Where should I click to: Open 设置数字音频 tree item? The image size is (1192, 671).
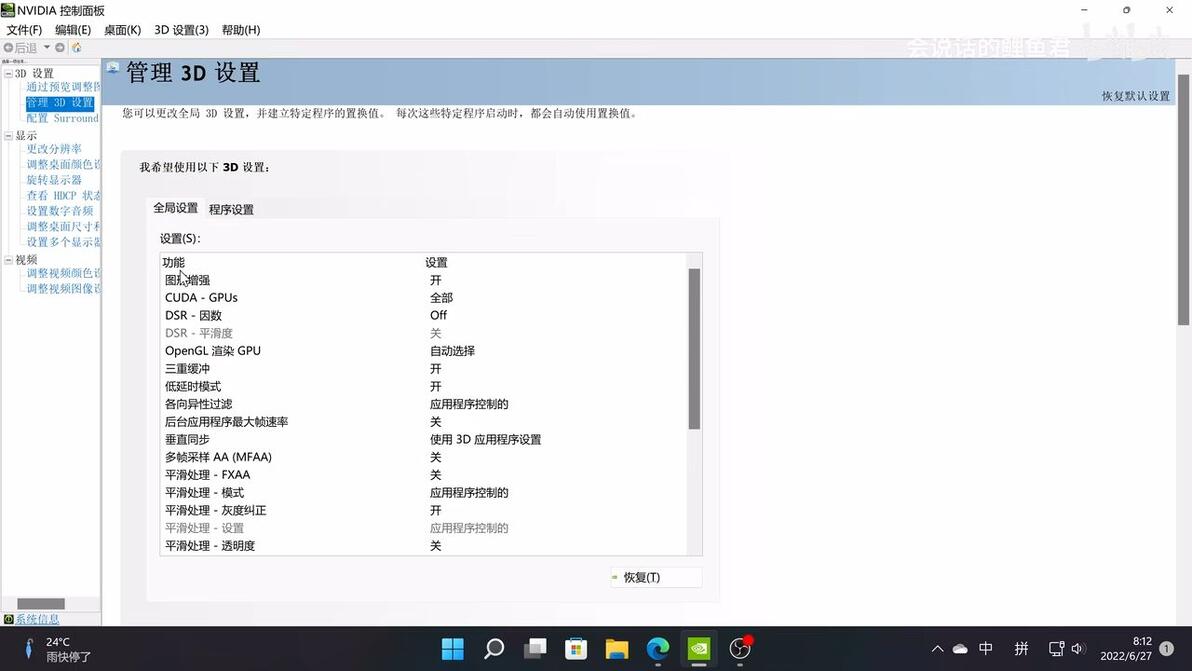pos(60,210)
